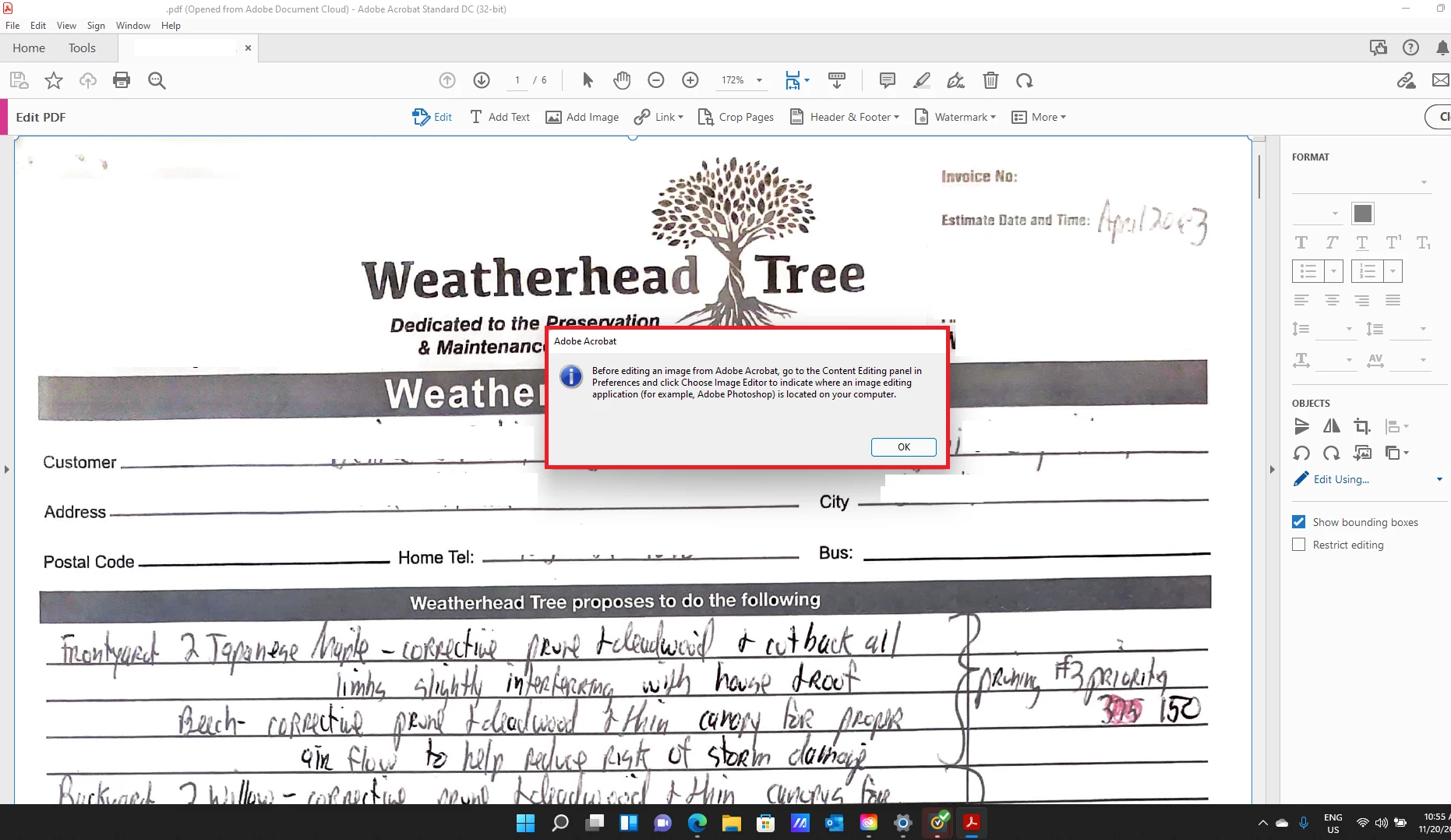This screenshot has height=840, width=1451.
Task: Open the Window menu
Action: pos(133,25)
